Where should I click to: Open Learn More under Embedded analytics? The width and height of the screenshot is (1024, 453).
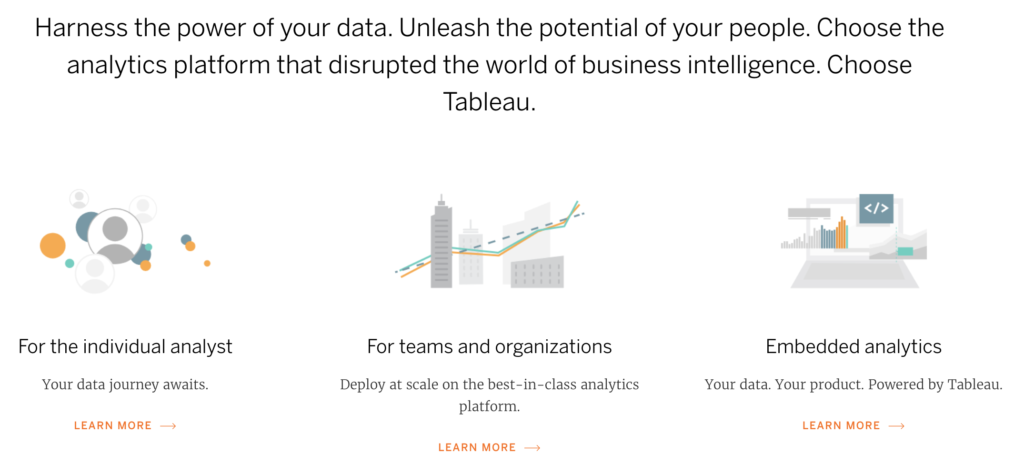(841, 426)
